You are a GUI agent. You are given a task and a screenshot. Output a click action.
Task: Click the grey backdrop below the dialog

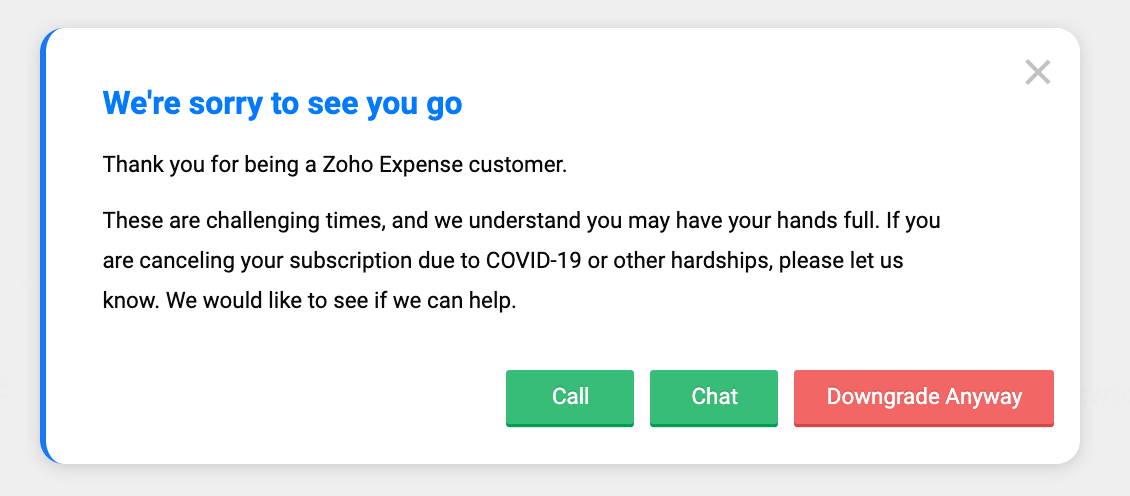coord(565,481)
